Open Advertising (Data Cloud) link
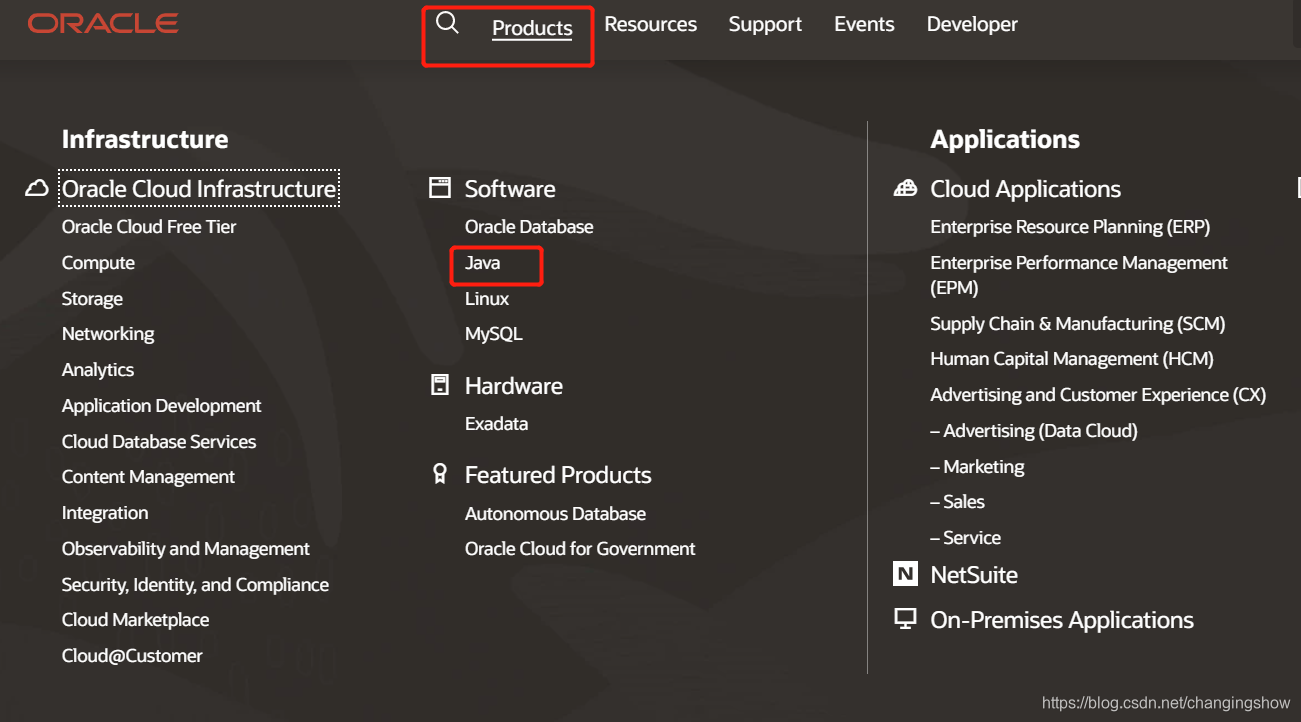Screen dimensions: 1301x722 [x=1034, y=431]
